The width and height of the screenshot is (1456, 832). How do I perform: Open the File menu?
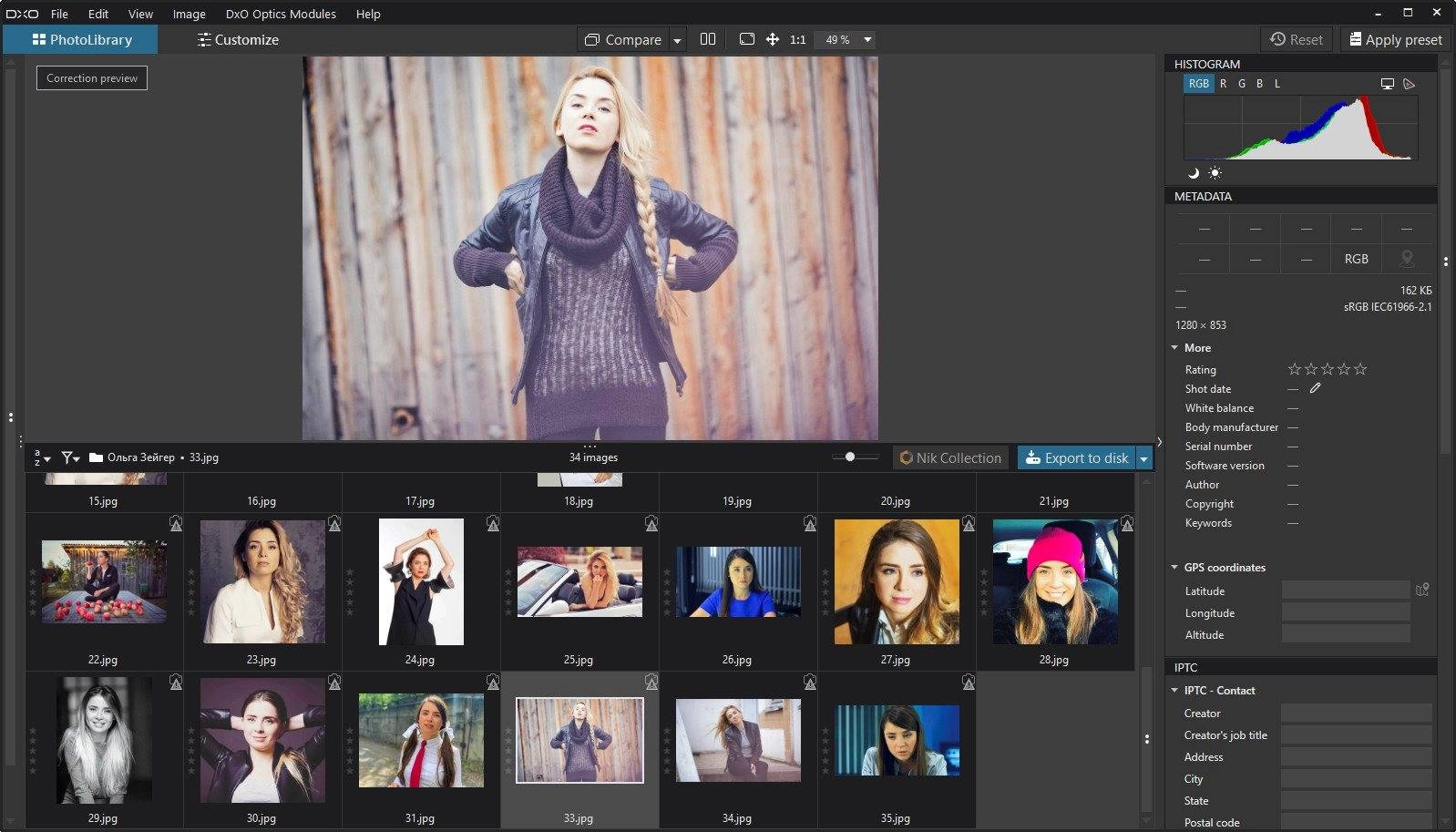[x=59, y=14]
